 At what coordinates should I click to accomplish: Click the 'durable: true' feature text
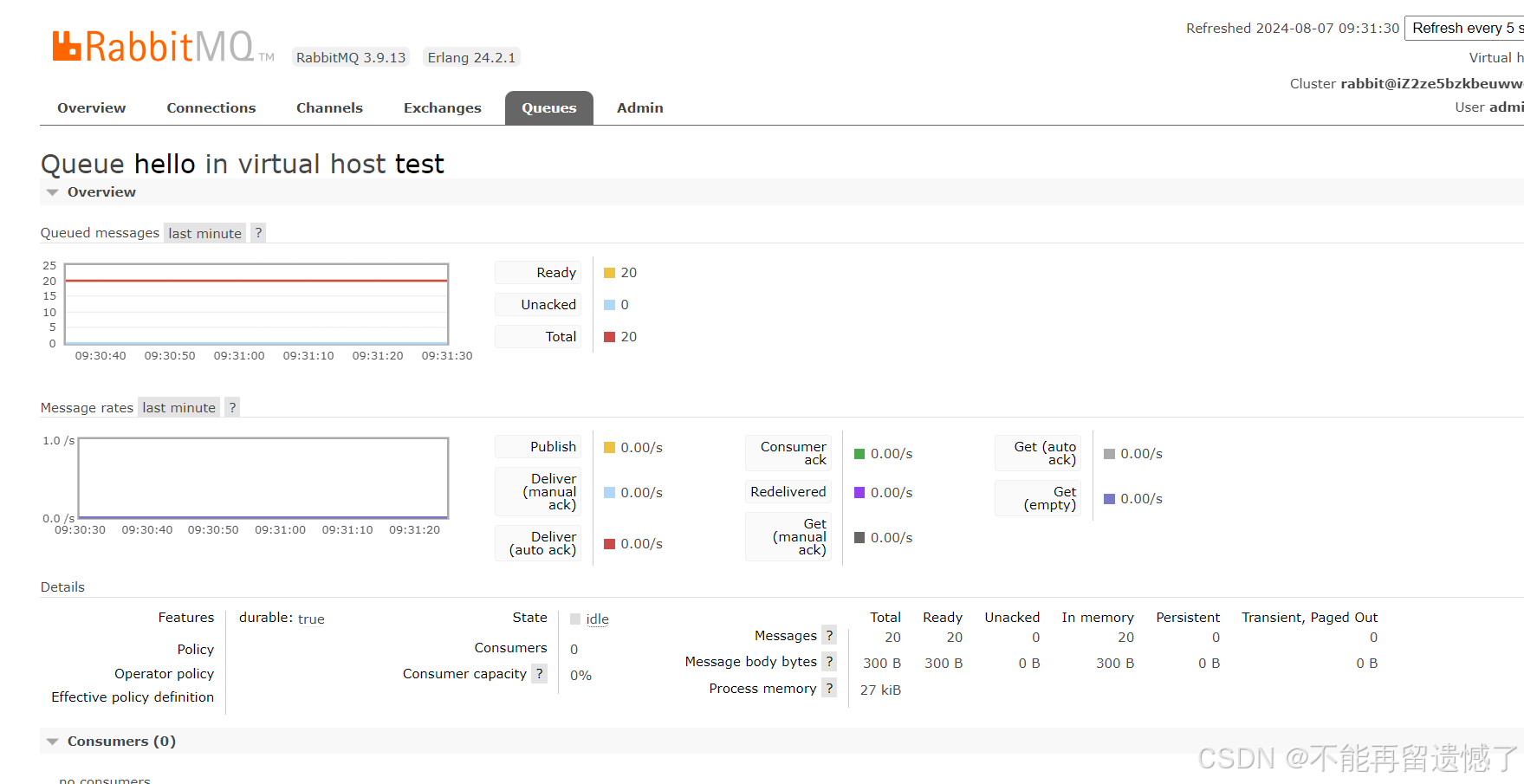282,619
